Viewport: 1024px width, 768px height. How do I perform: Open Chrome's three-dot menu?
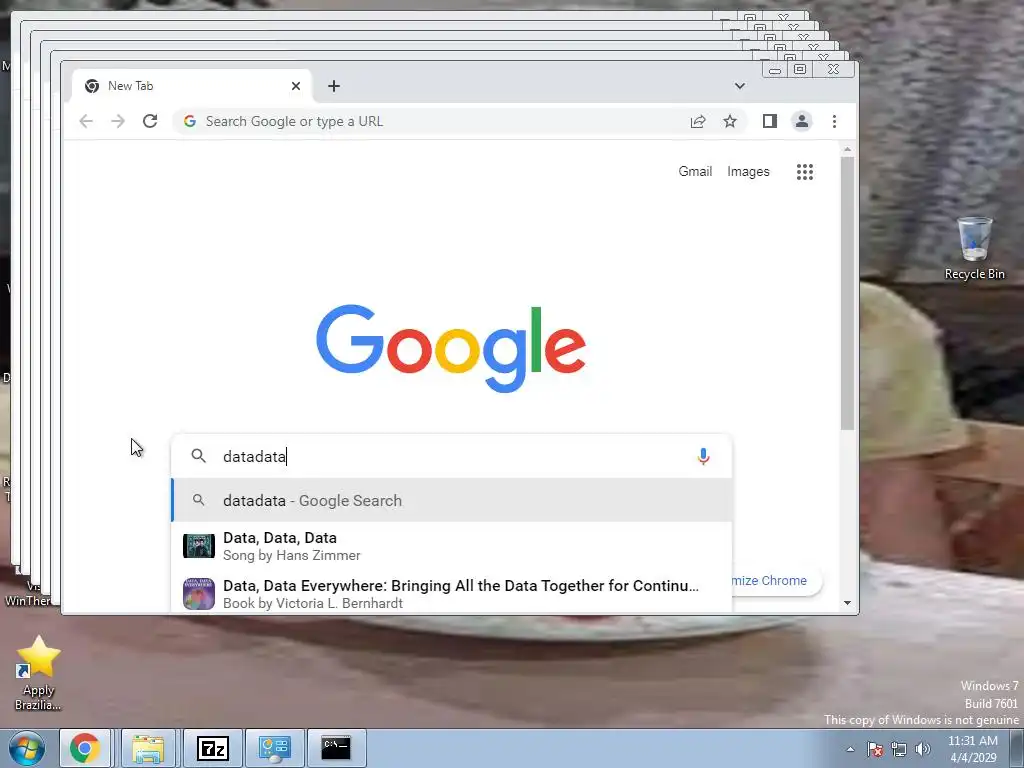834,121
